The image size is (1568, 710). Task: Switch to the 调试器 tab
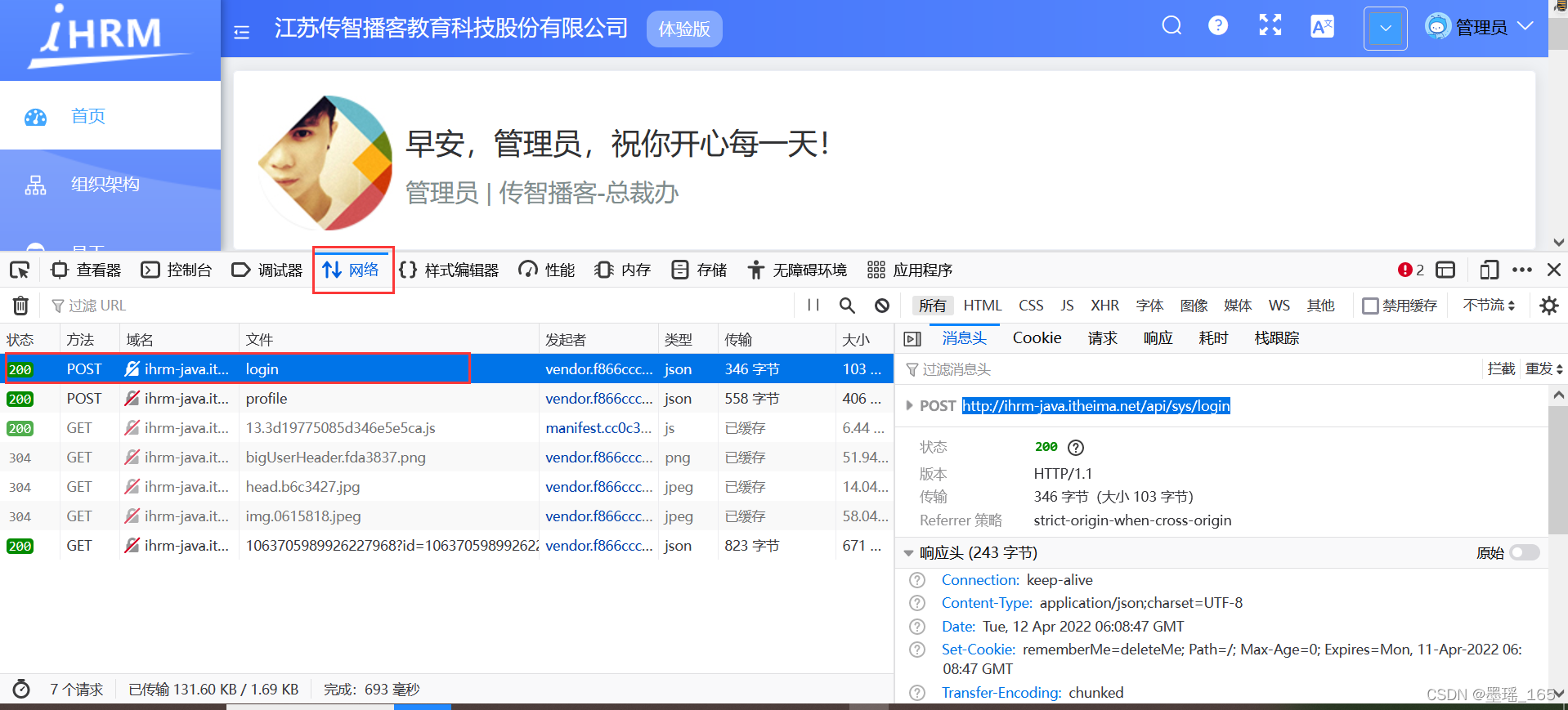[267, 270]
